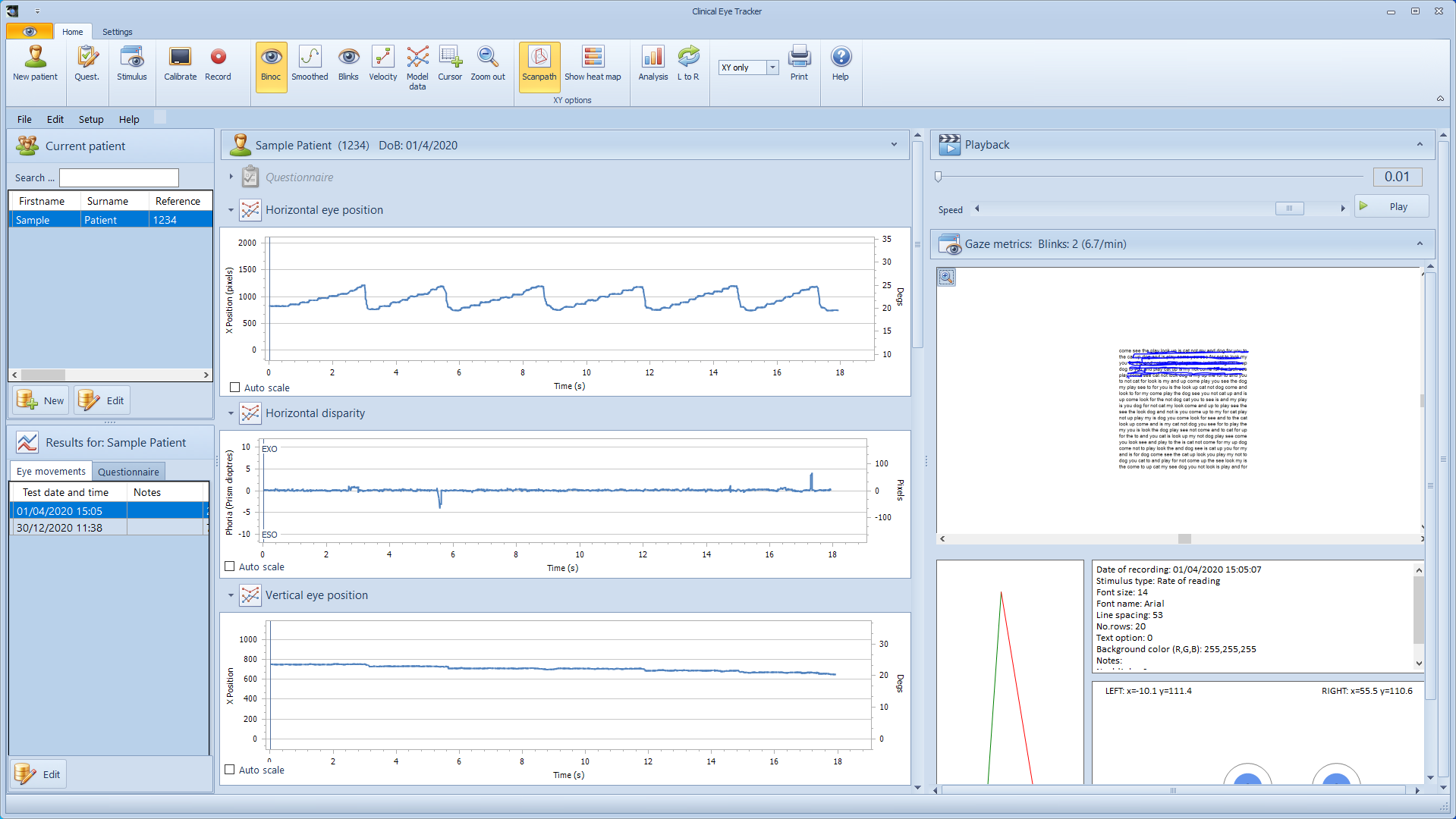Check Auto scale under Horizontal disparity chart
This screenshot has width=1456, height=819.
click(230, 566)
